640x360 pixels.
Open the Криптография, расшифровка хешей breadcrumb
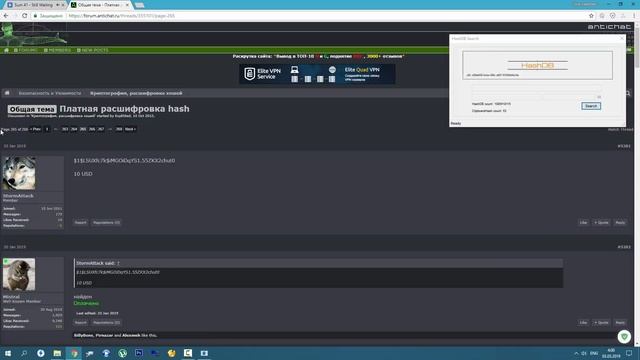(x=136, y=93)
